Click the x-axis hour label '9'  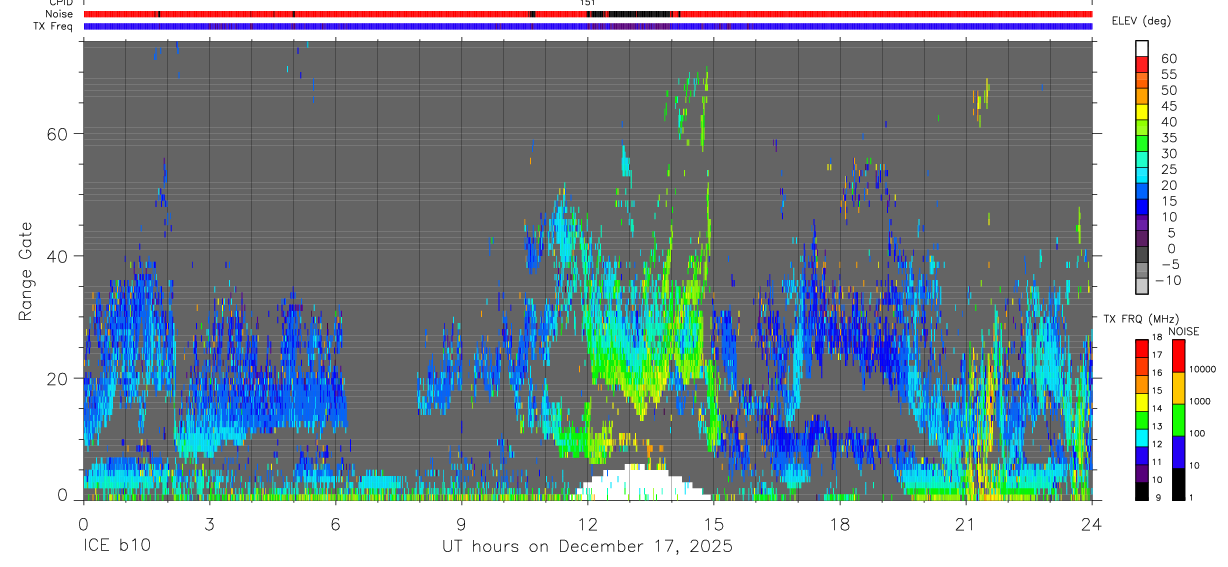461,524
